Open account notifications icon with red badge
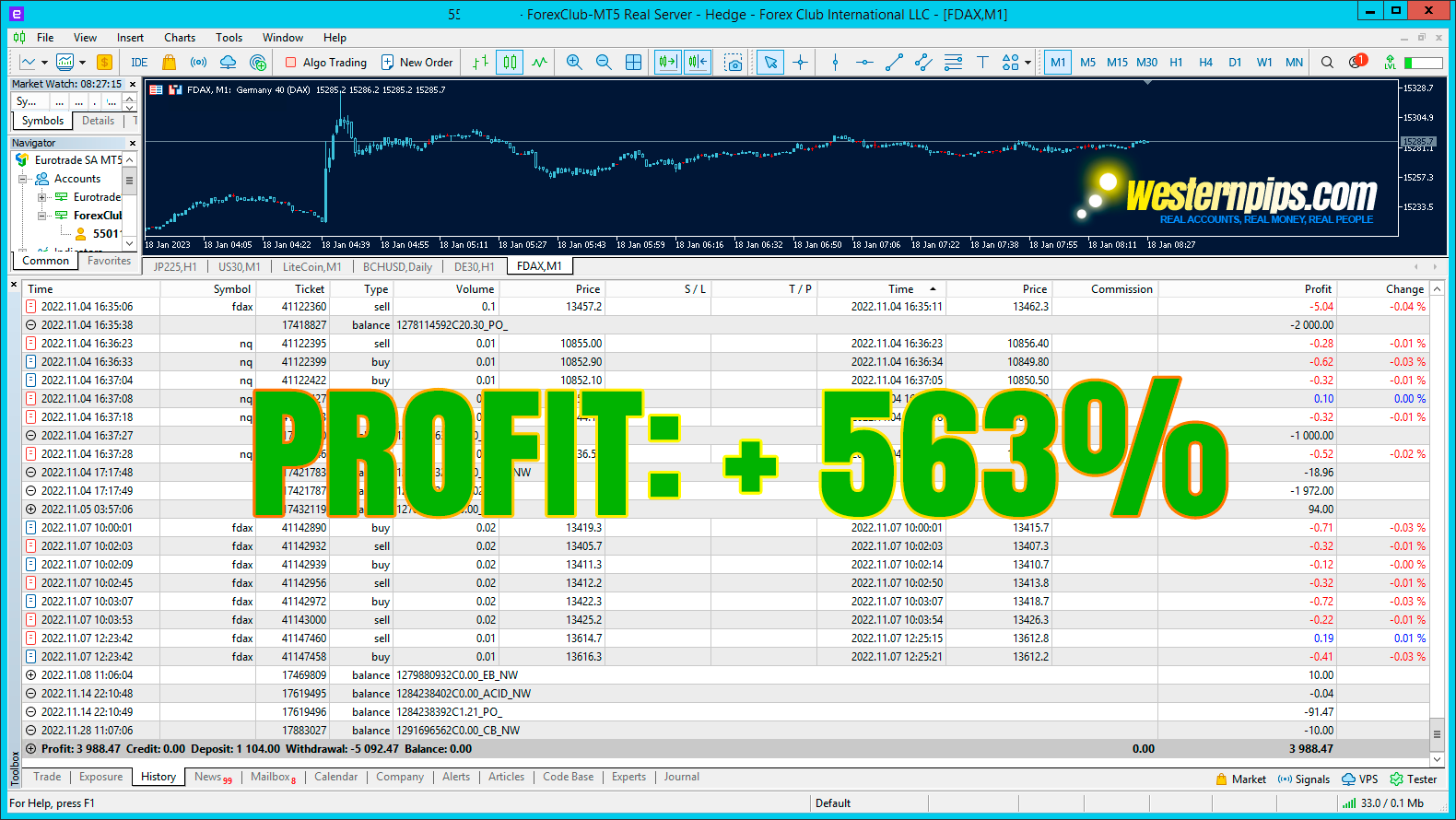Image resolution: width=1456 pixels, height=820 pixels. click(1357, 62)
